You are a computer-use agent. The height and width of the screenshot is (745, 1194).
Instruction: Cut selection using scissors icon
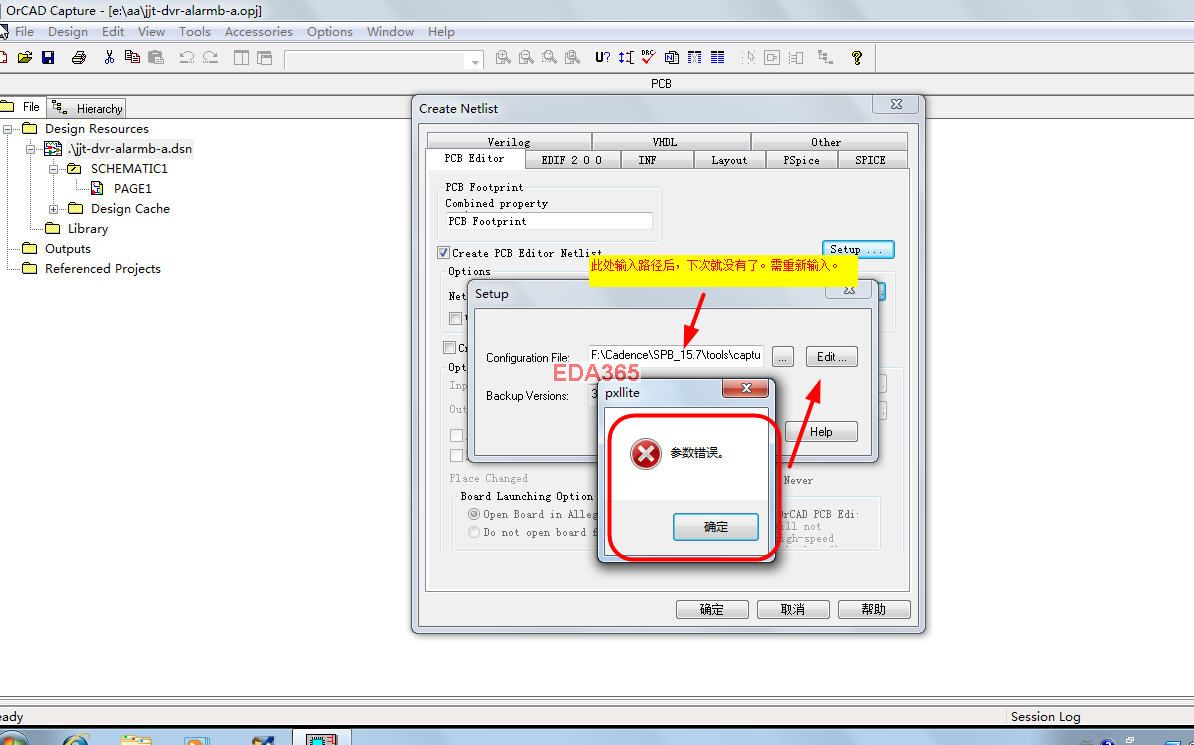pos(109,57)
